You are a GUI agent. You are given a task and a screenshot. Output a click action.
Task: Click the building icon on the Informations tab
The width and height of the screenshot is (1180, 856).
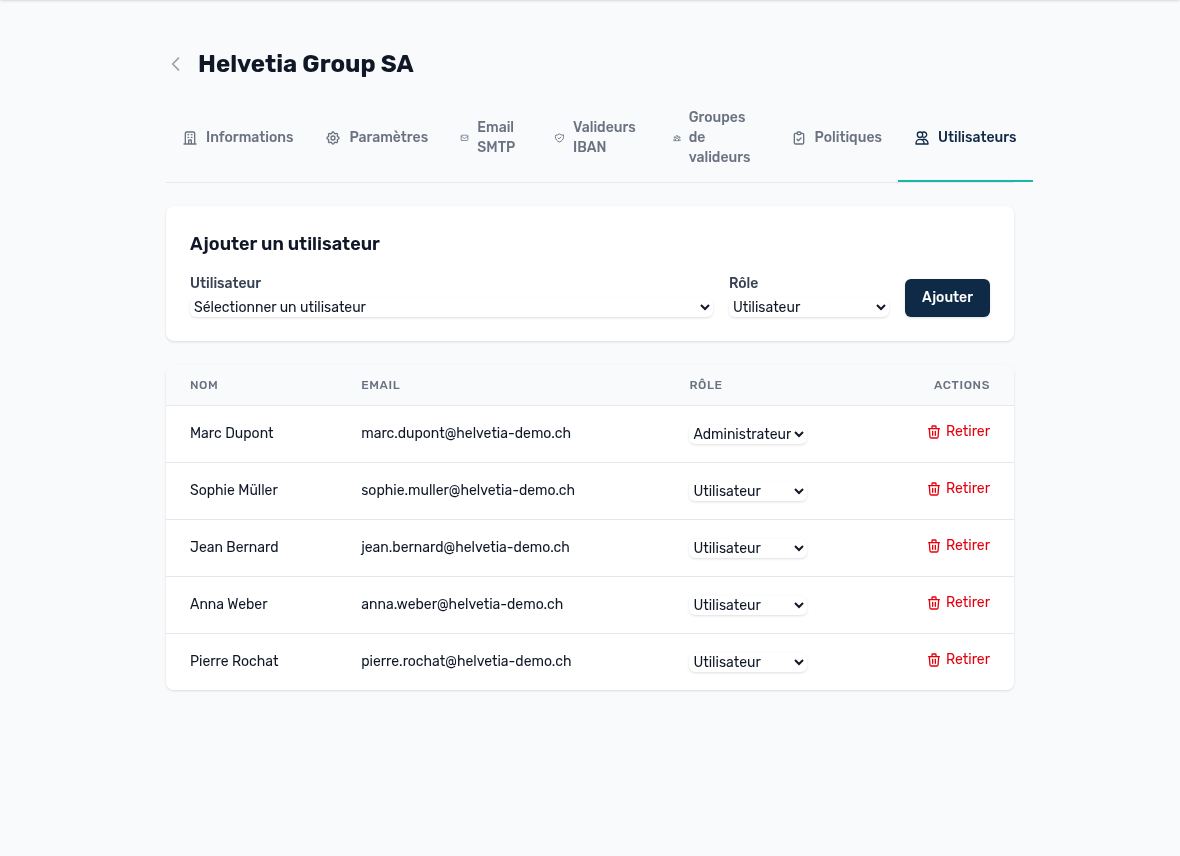190,138
